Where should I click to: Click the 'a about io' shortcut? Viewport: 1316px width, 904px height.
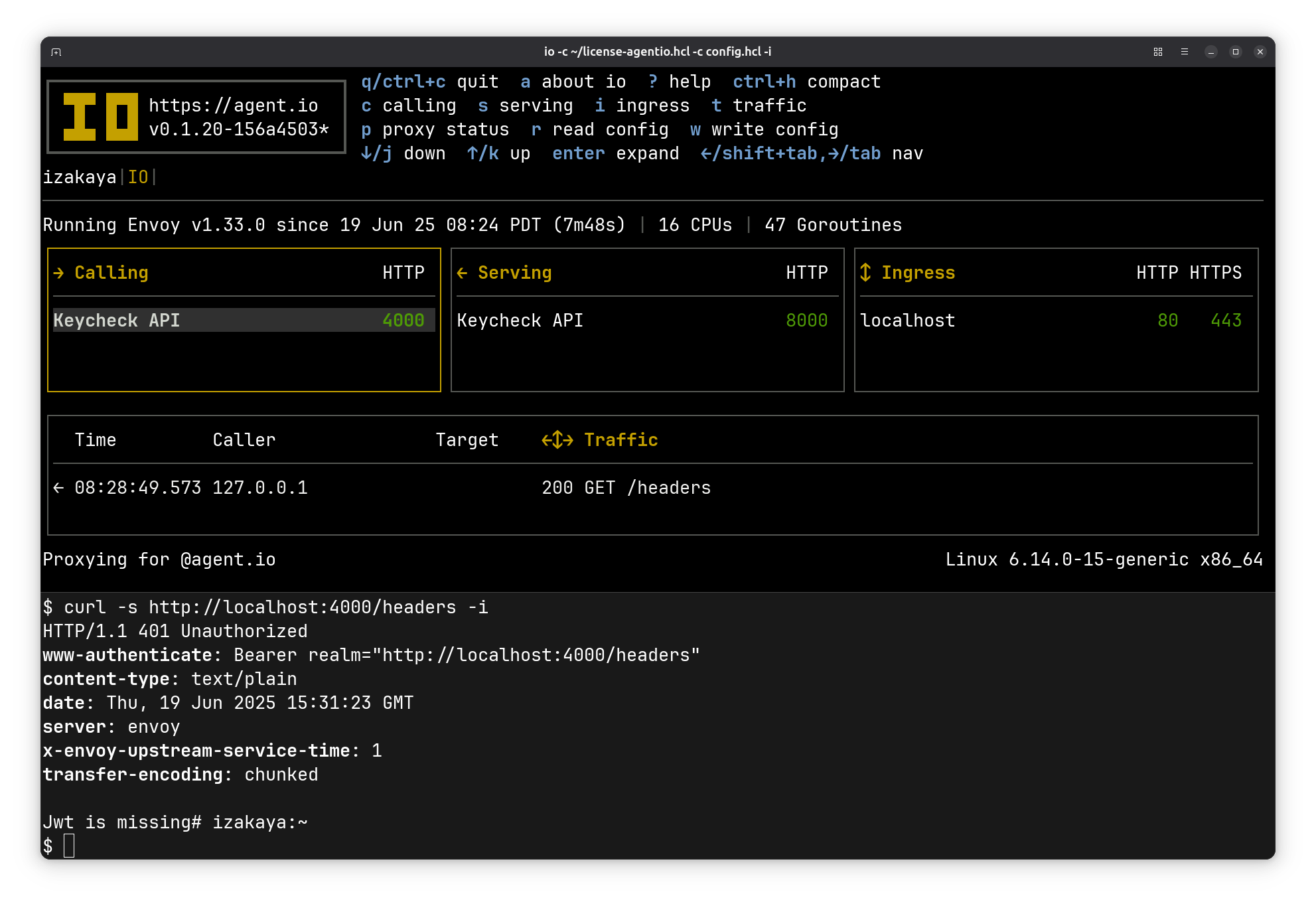(573, 82)
